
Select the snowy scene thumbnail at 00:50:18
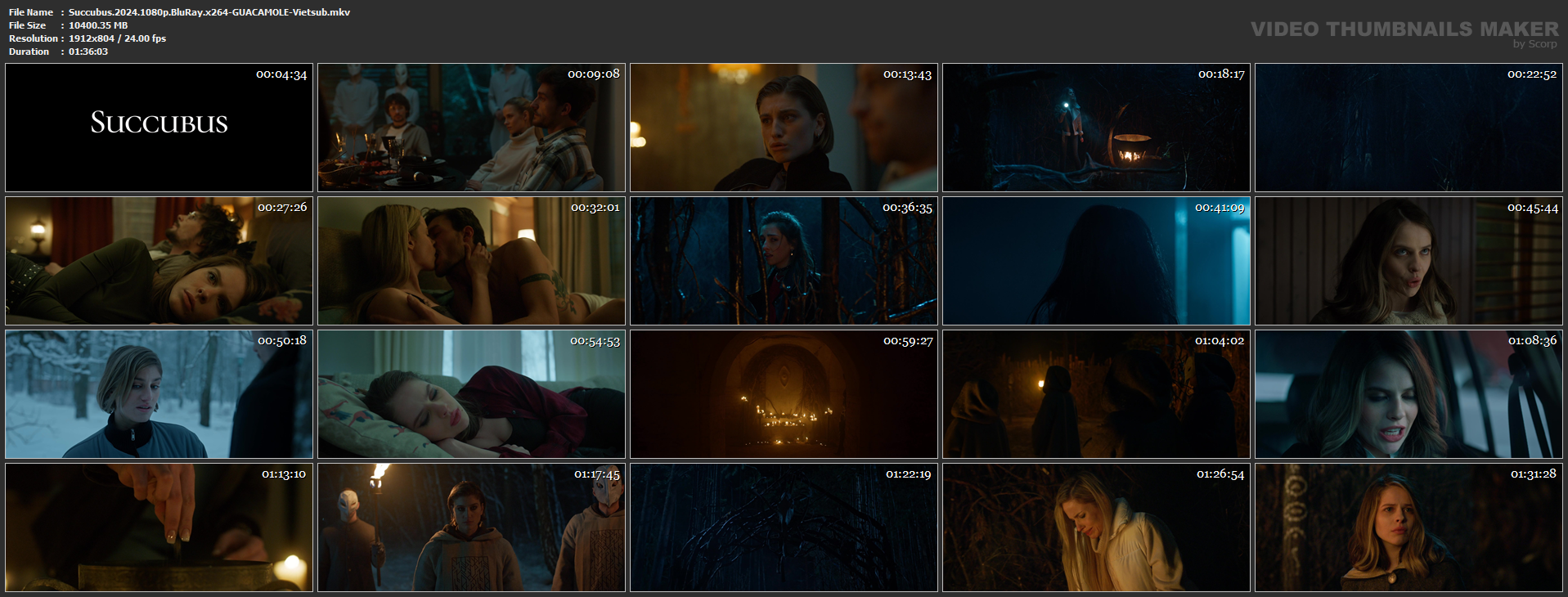(159, 394)
